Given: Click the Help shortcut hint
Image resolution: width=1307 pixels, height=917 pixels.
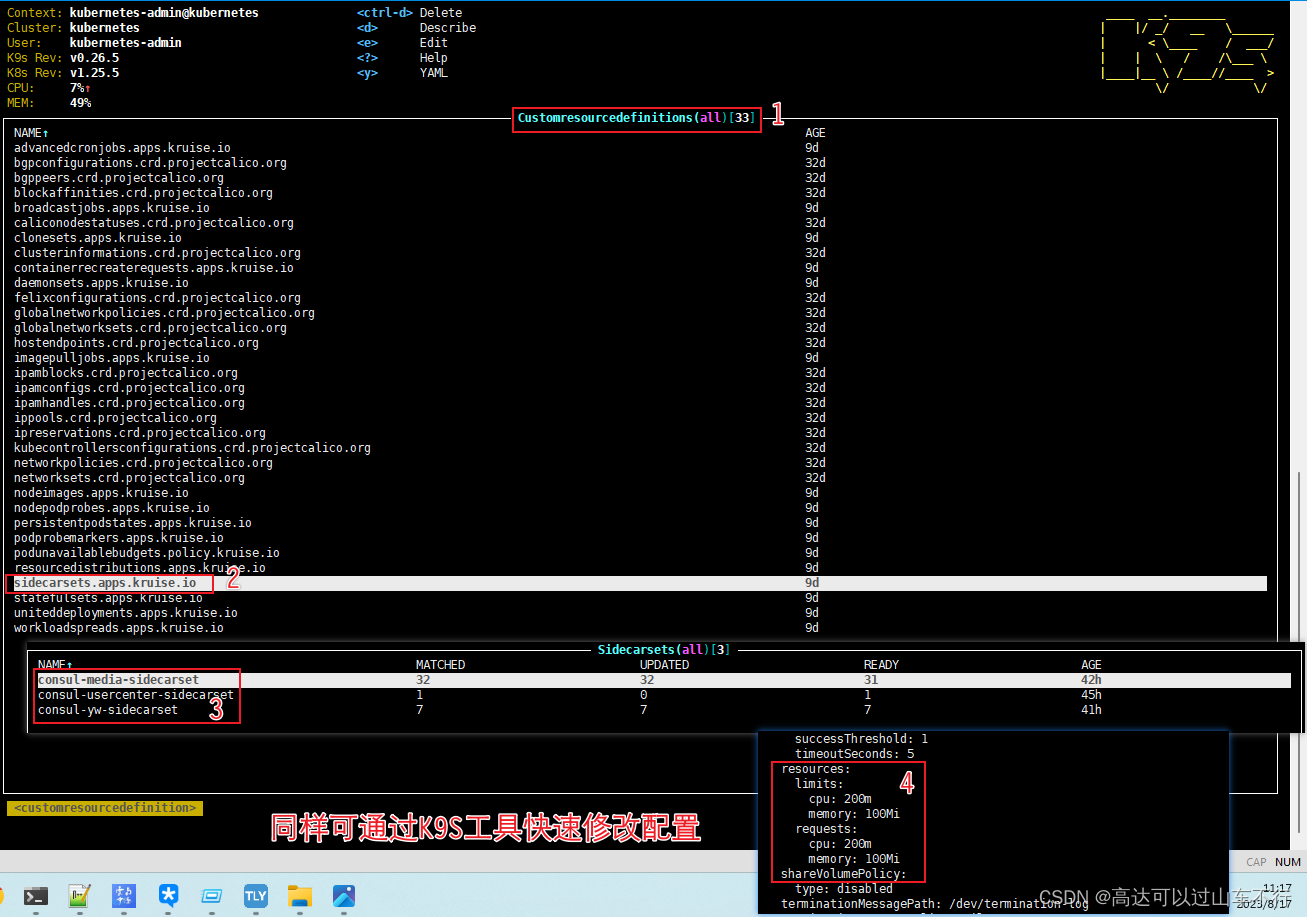Looking at the screenshot, I should click(x=434, y=58).
